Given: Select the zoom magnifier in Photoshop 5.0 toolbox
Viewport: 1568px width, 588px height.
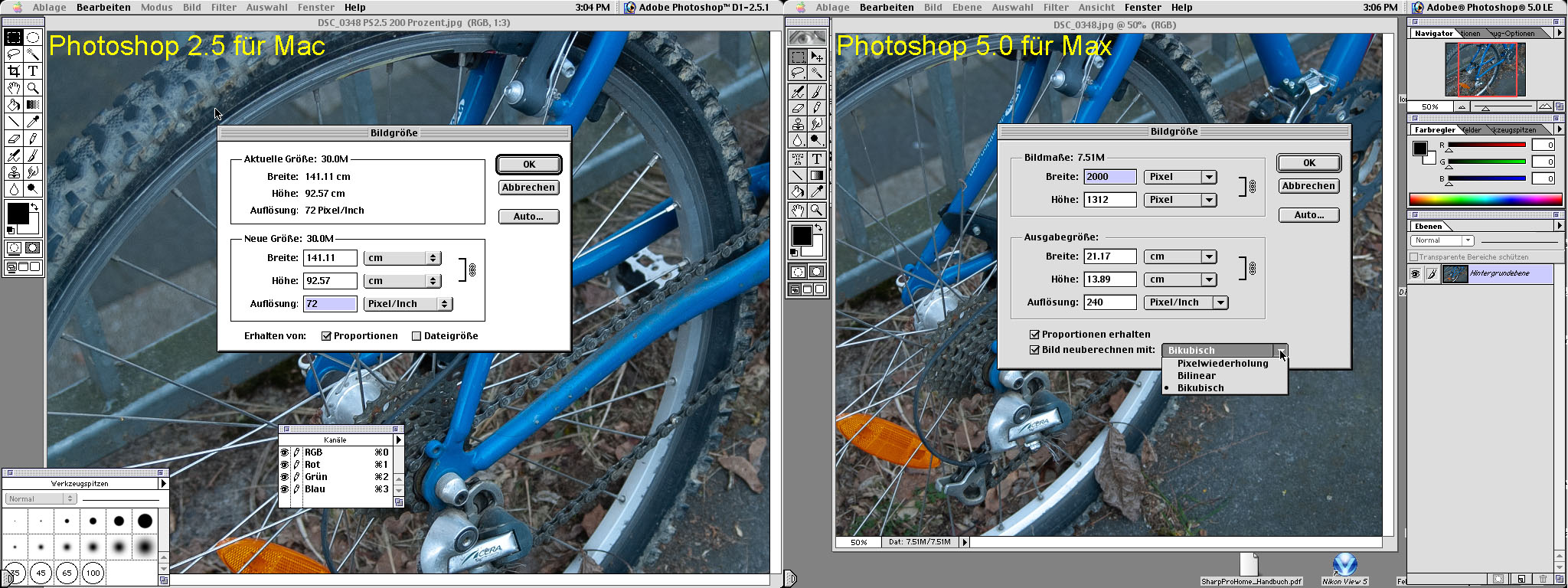Looking at the screenshot, I should coord(817,210).
